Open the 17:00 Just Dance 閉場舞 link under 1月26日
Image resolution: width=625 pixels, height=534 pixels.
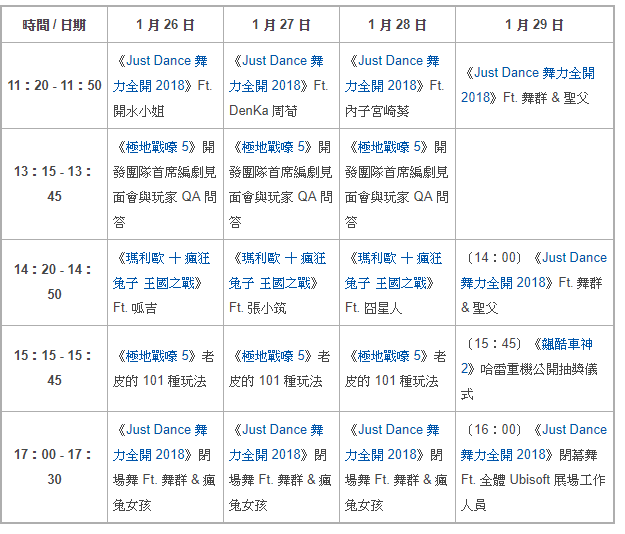click(160, 442)
